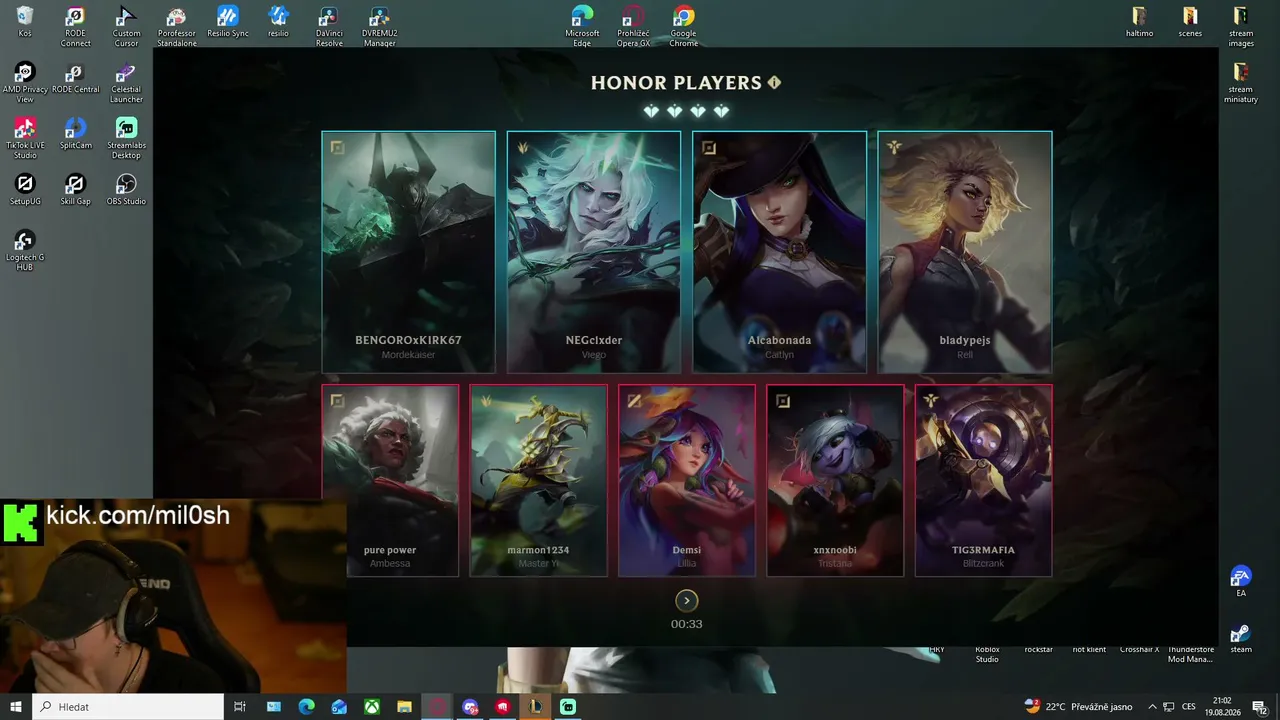Open the stream images folder
The height and width of the screenshot is (720, 1280).
(x=1241, y=27)
